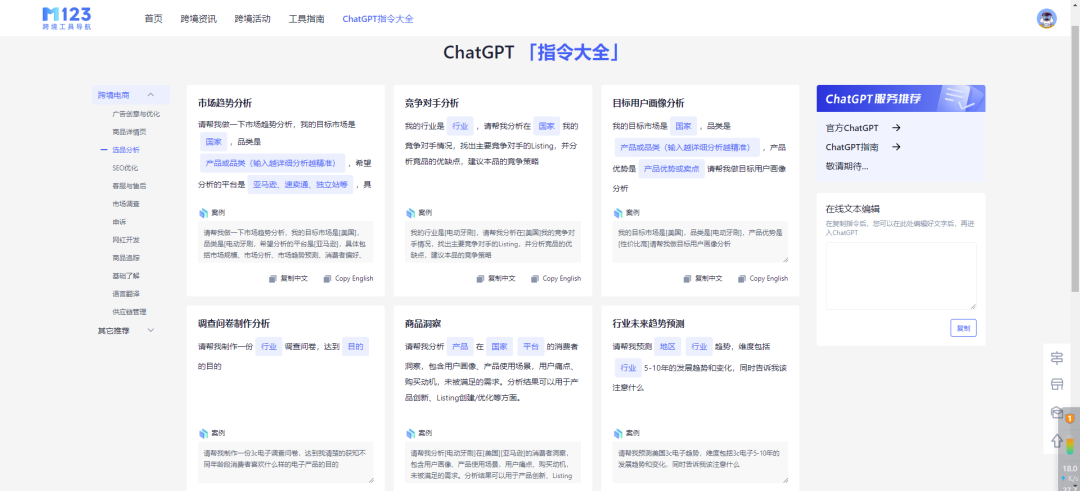Click the 国家 placeholder in 市场趋势分析 card

click(x=214, y=143)
